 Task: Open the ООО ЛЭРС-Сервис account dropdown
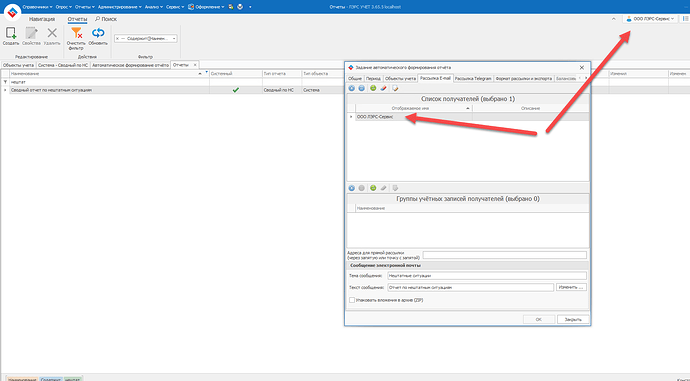tap(650, 19)
